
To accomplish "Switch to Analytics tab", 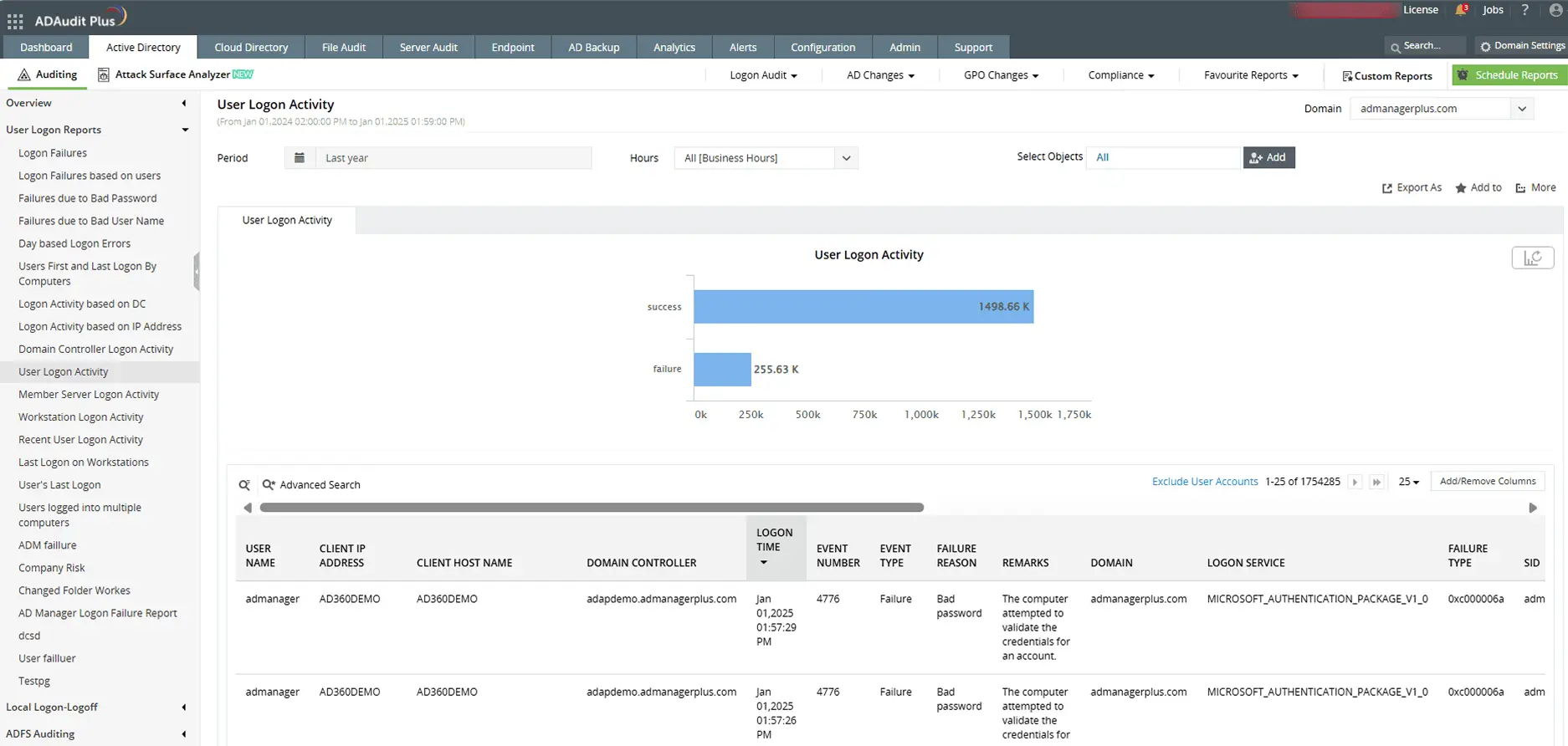I will click(x=674, y=47).
